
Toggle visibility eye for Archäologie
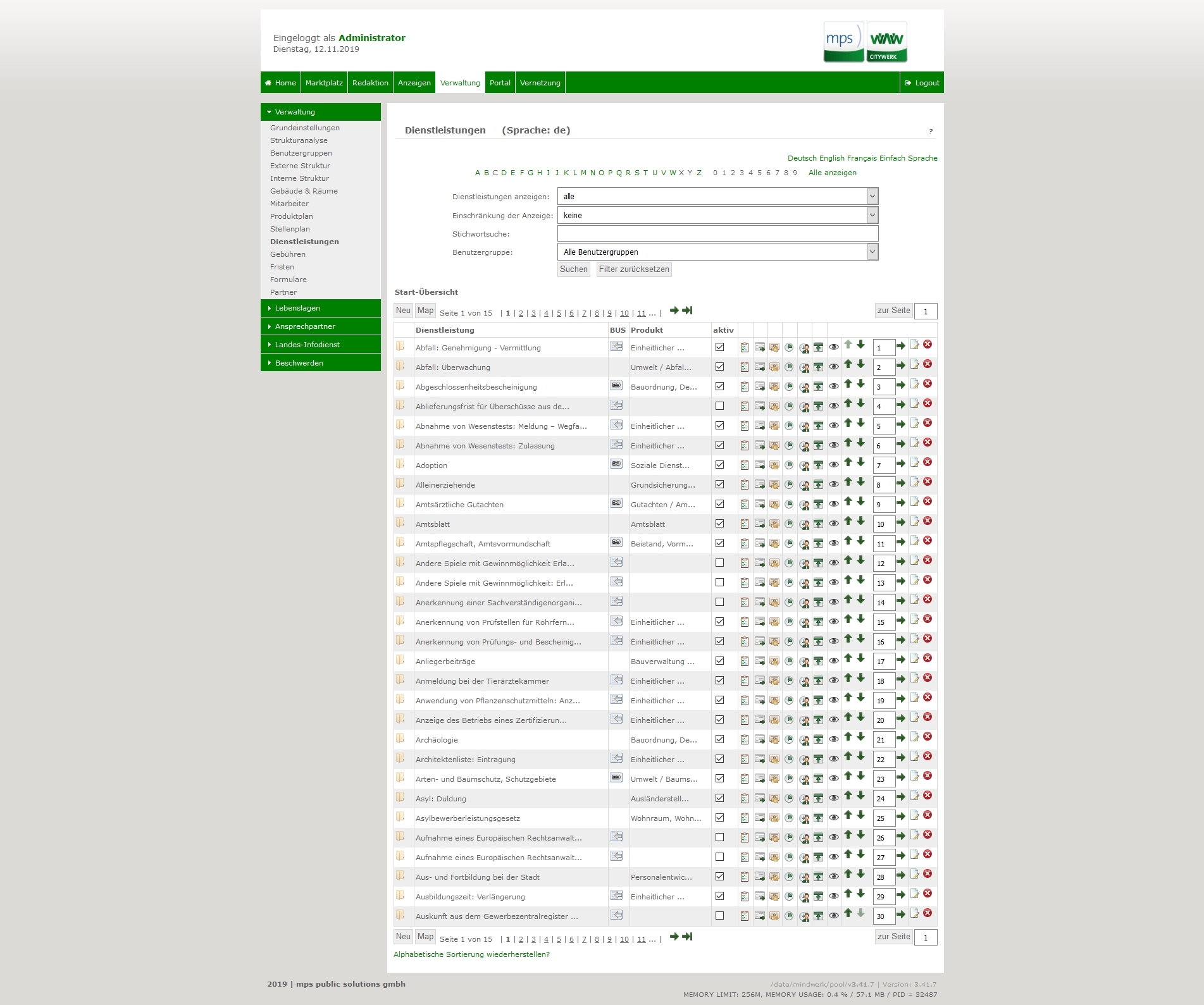pyautogui.click(x=834, y=739)
